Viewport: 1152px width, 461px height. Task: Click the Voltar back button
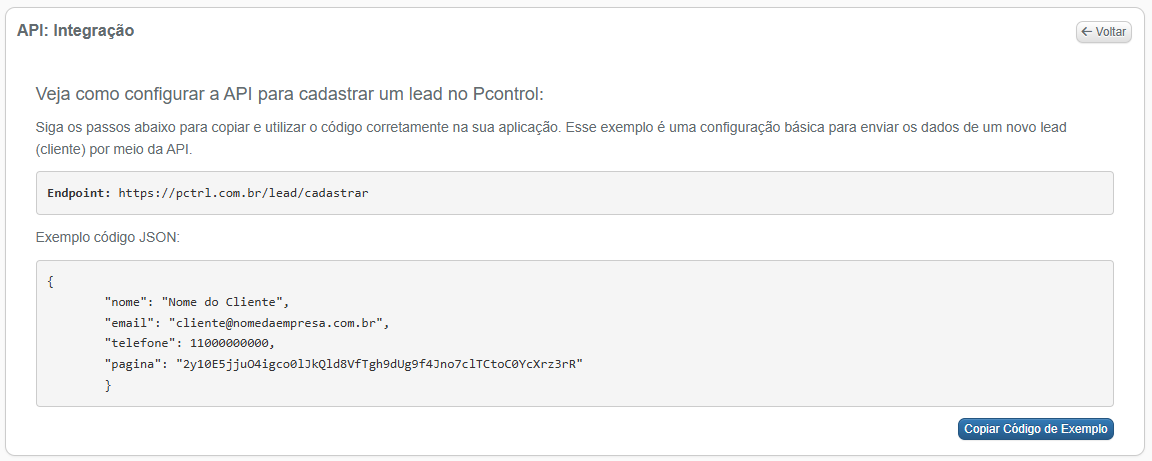[1104, 32]
